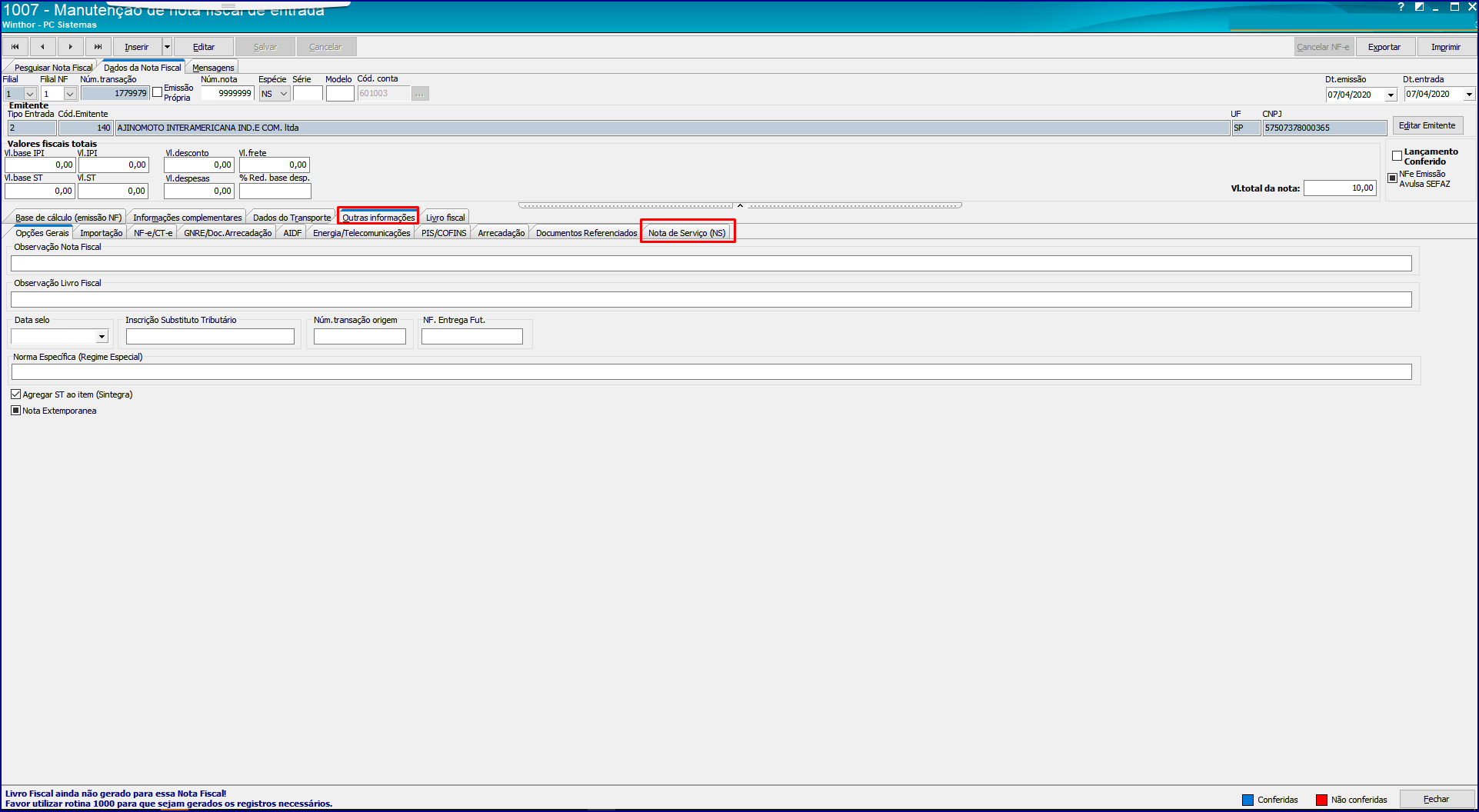Toggle Lançamento Conferido checkbox

click(x=1397, y=156)
